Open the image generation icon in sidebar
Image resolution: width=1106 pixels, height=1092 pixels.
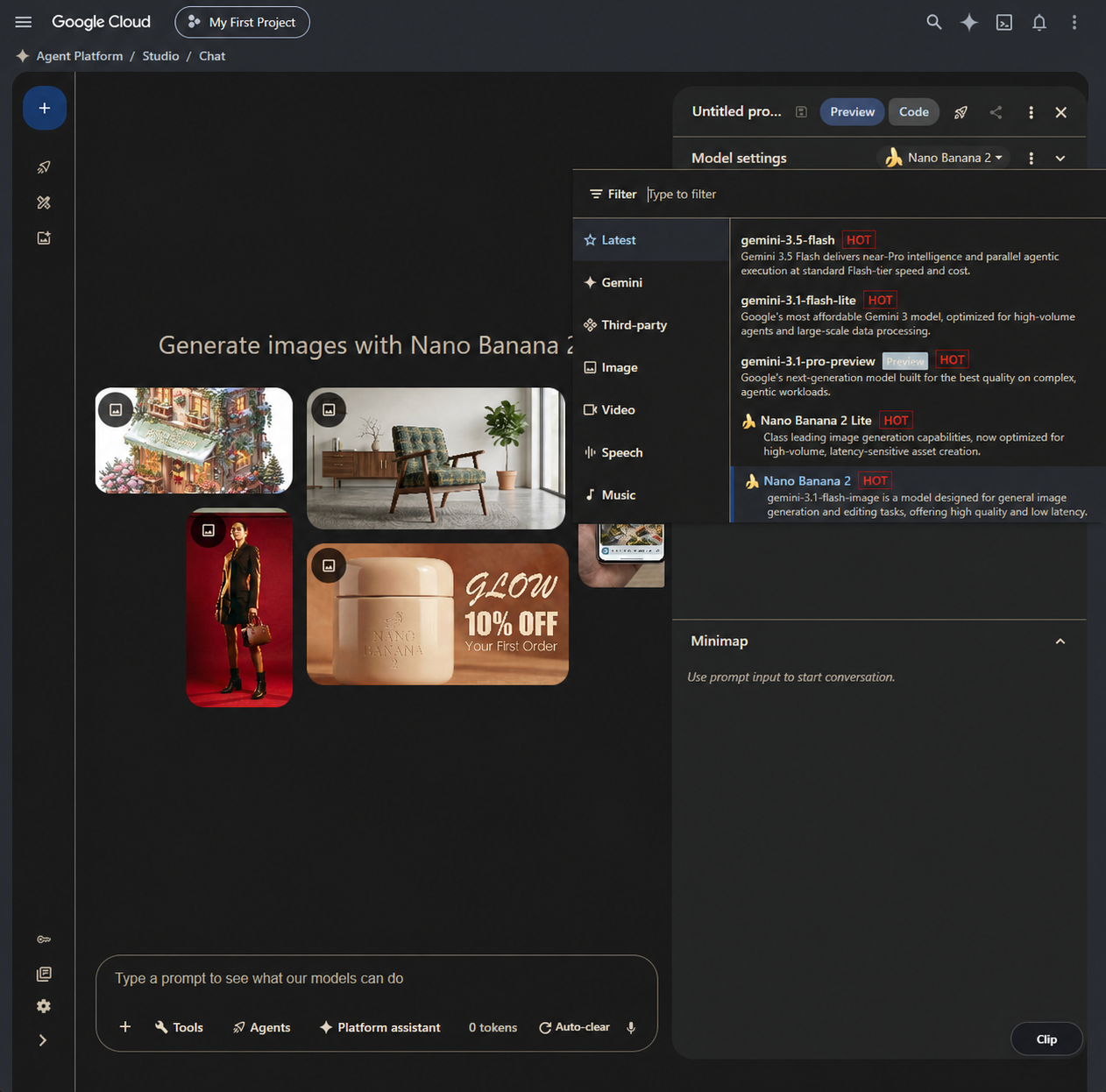point(44,238)
